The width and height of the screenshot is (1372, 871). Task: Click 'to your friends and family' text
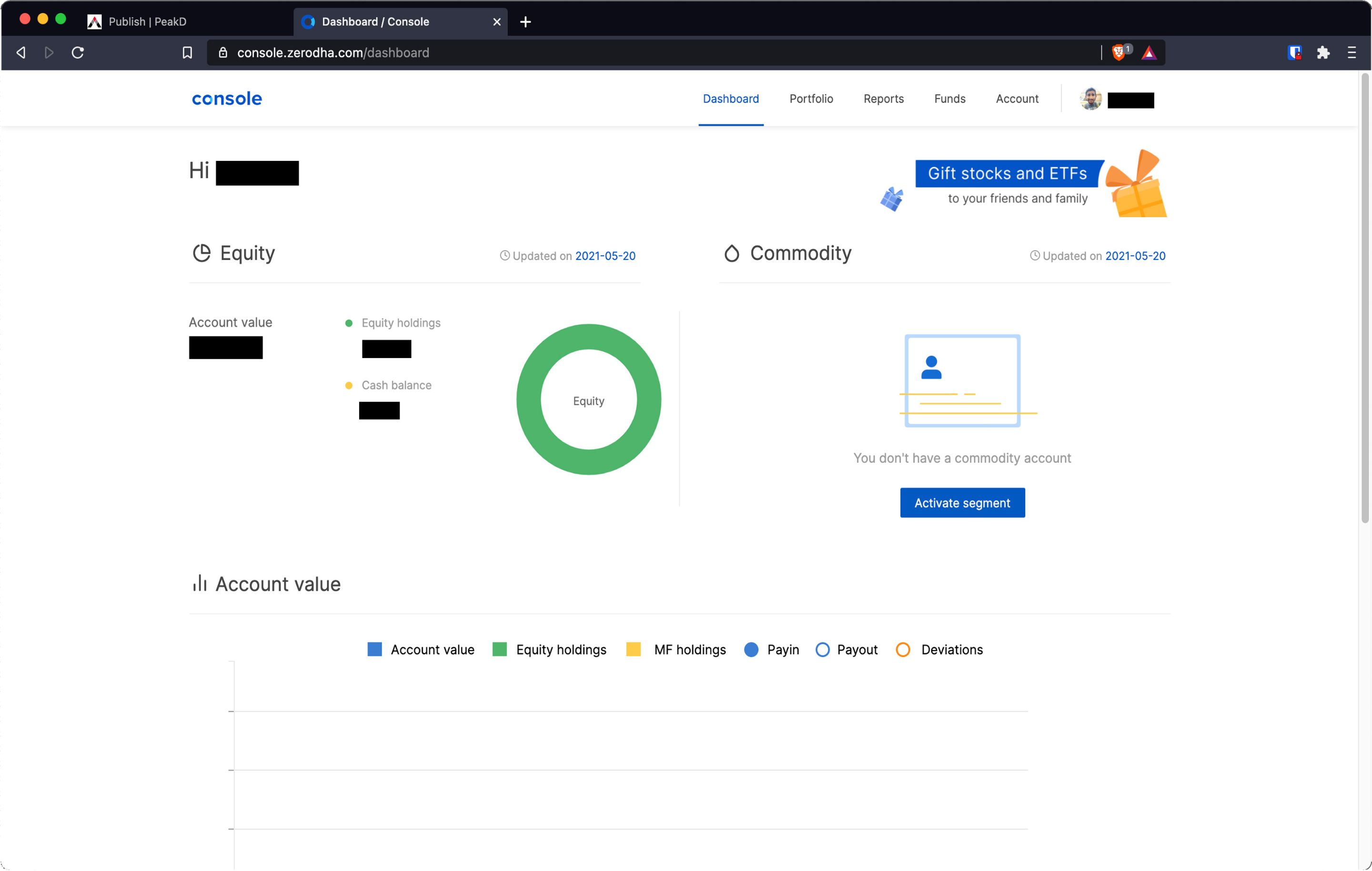click(x=1018, y=198)
